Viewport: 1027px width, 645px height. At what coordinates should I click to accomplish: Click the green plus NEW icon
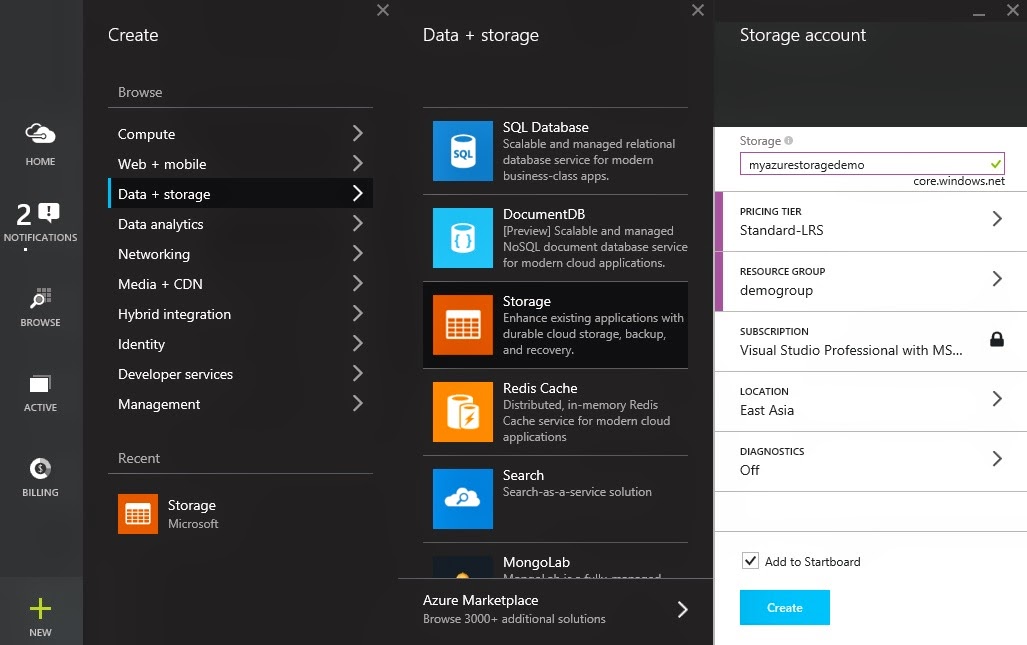tap(40, 609)
